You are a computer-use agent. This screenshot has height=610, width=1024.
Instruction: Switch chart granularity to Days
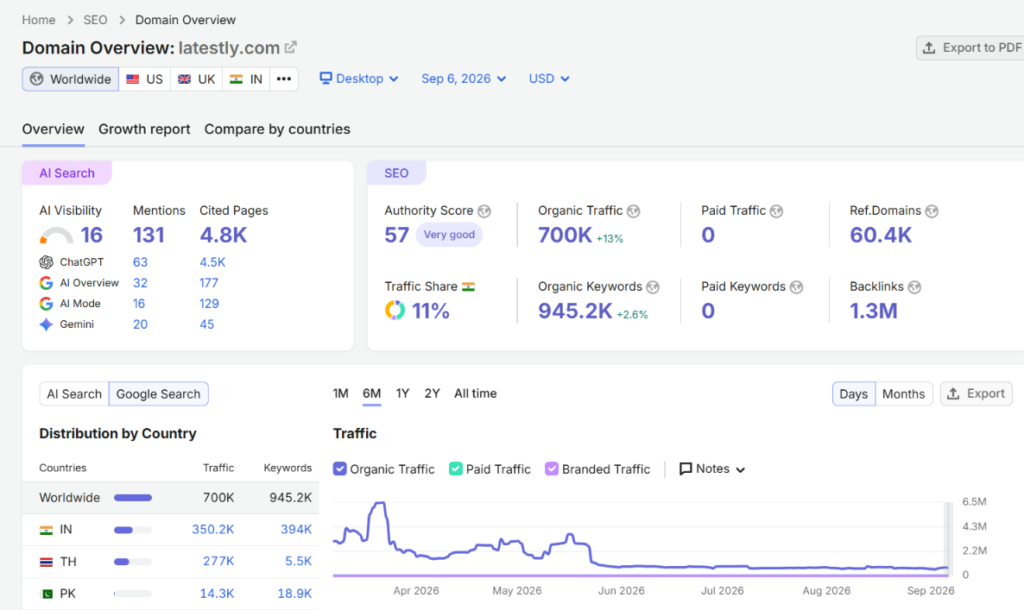point(854,394)
